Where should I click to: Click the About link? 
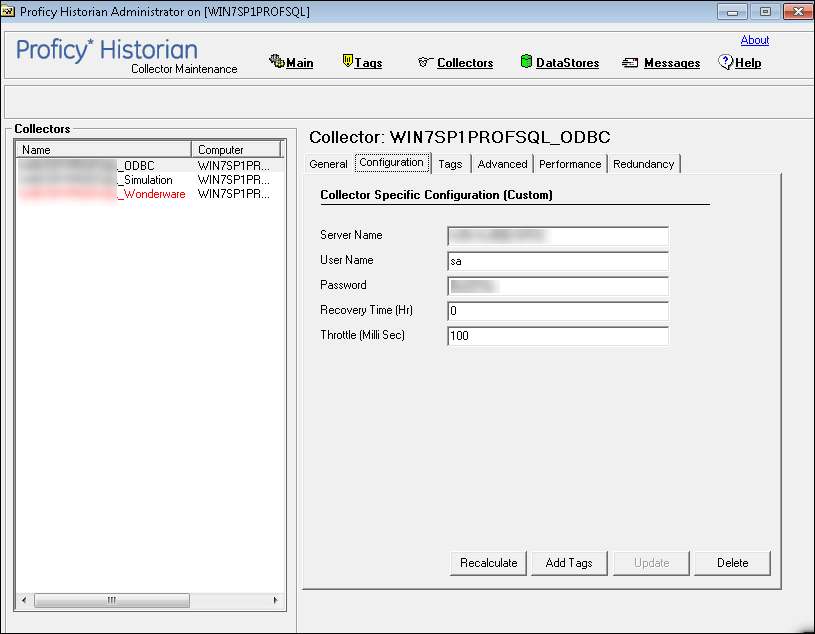click(x=755, y=40)
